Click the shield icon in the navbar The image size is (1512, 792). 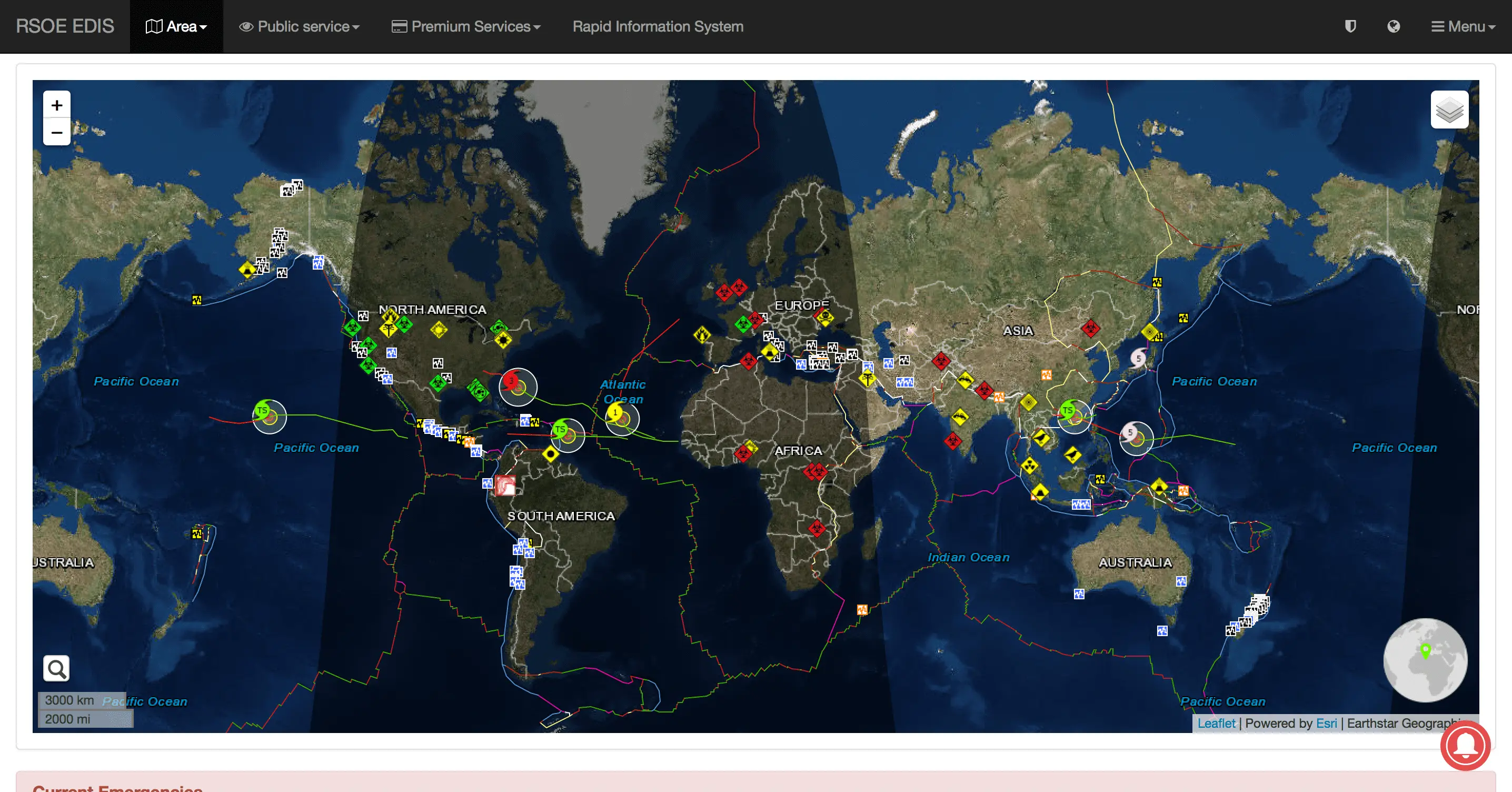pos(1350,26)
